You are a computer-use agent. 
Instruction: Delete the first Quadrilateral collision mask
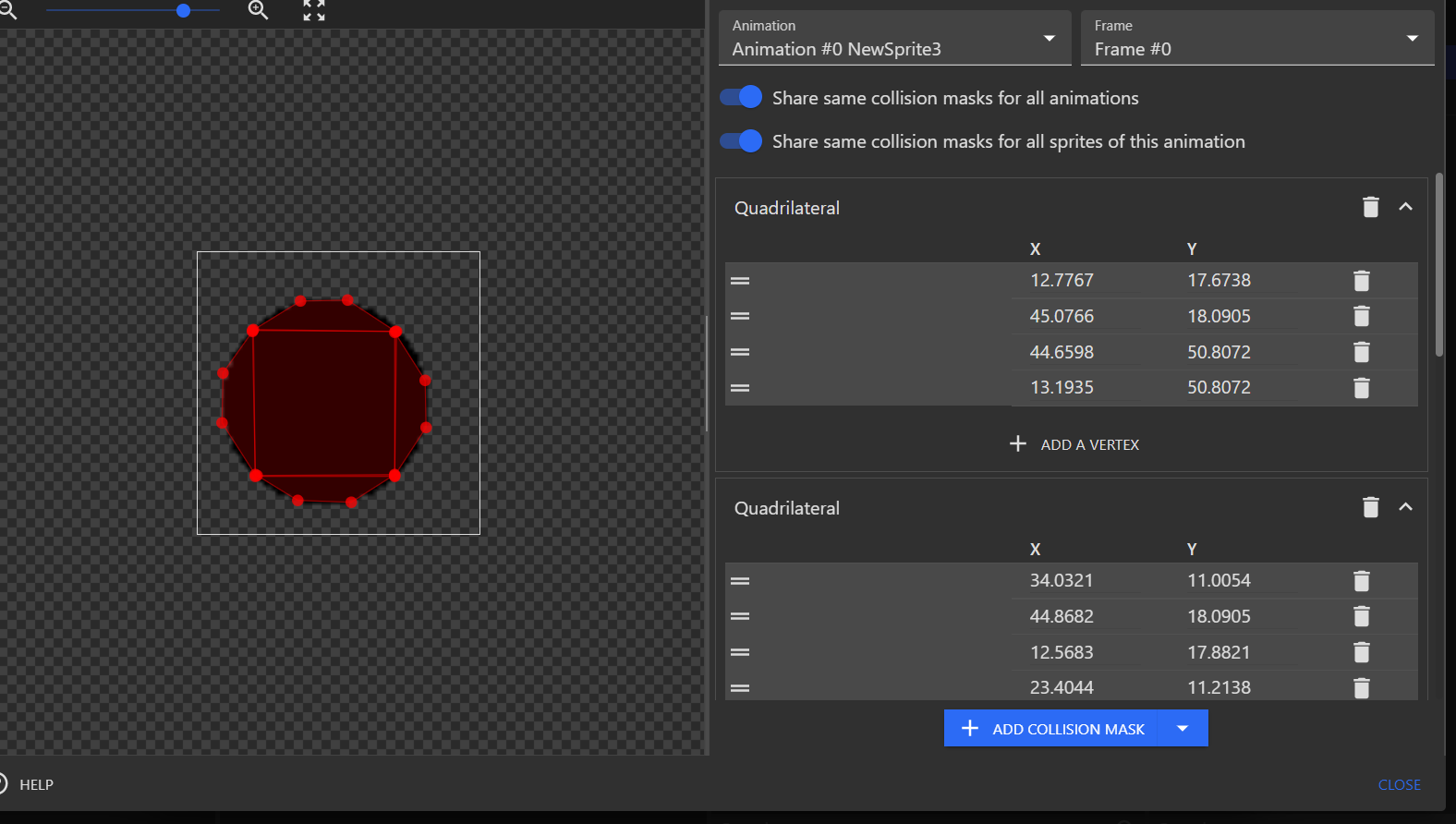click(1370, 207)
